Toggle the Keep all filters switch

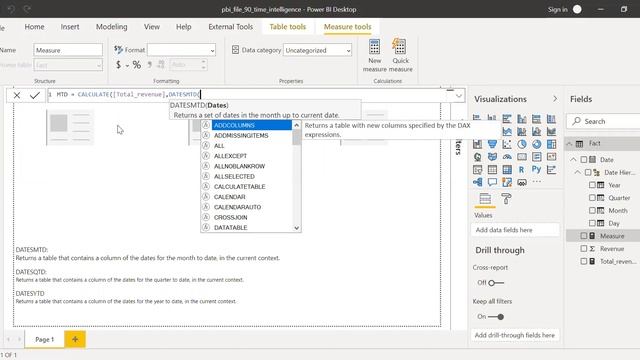[x=496, y=317]
